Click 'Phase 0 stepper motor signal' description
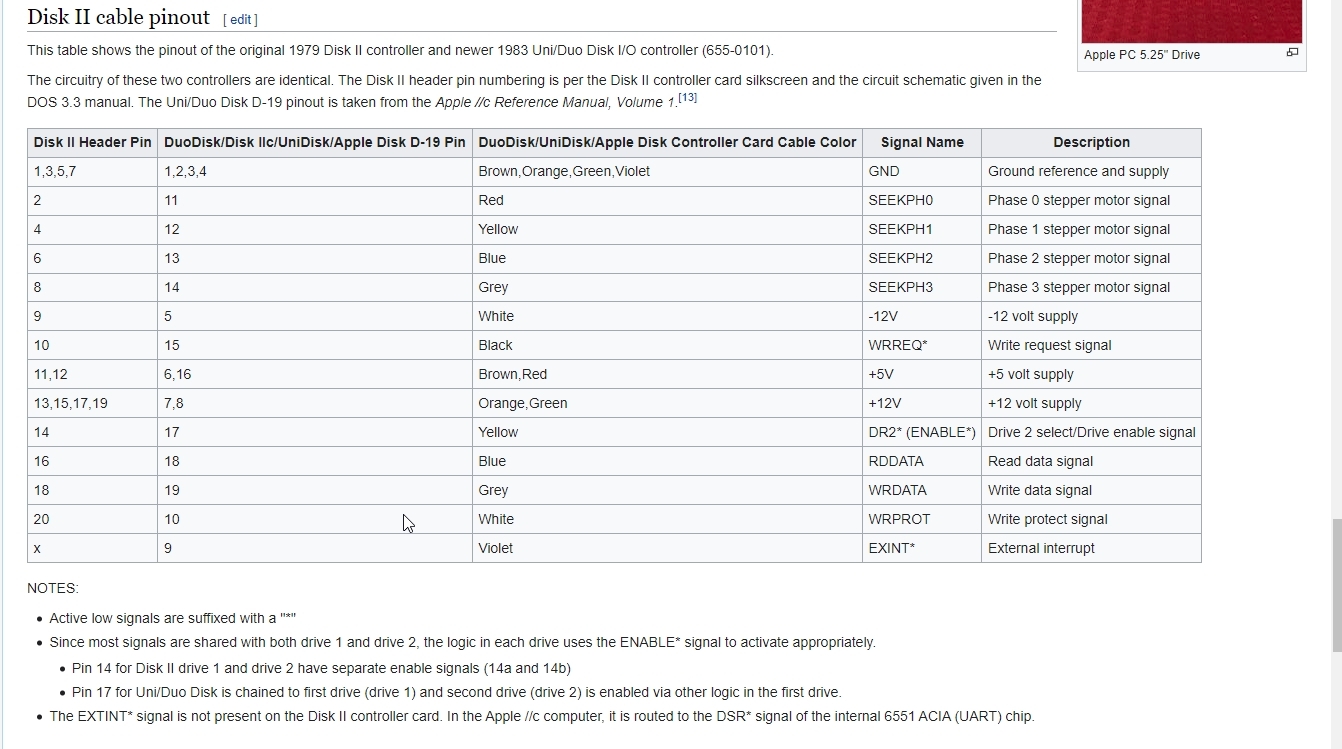This screenshot has height=749, width=1342. point(1091,200)
